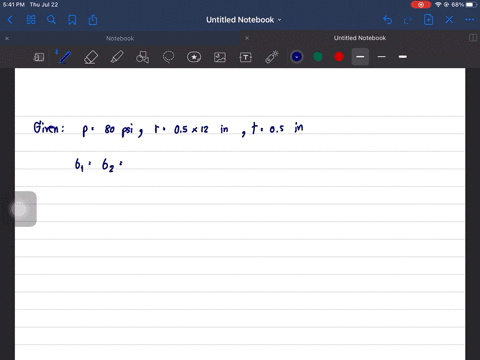Open the more options ellipsis menu

click(469, 20)
